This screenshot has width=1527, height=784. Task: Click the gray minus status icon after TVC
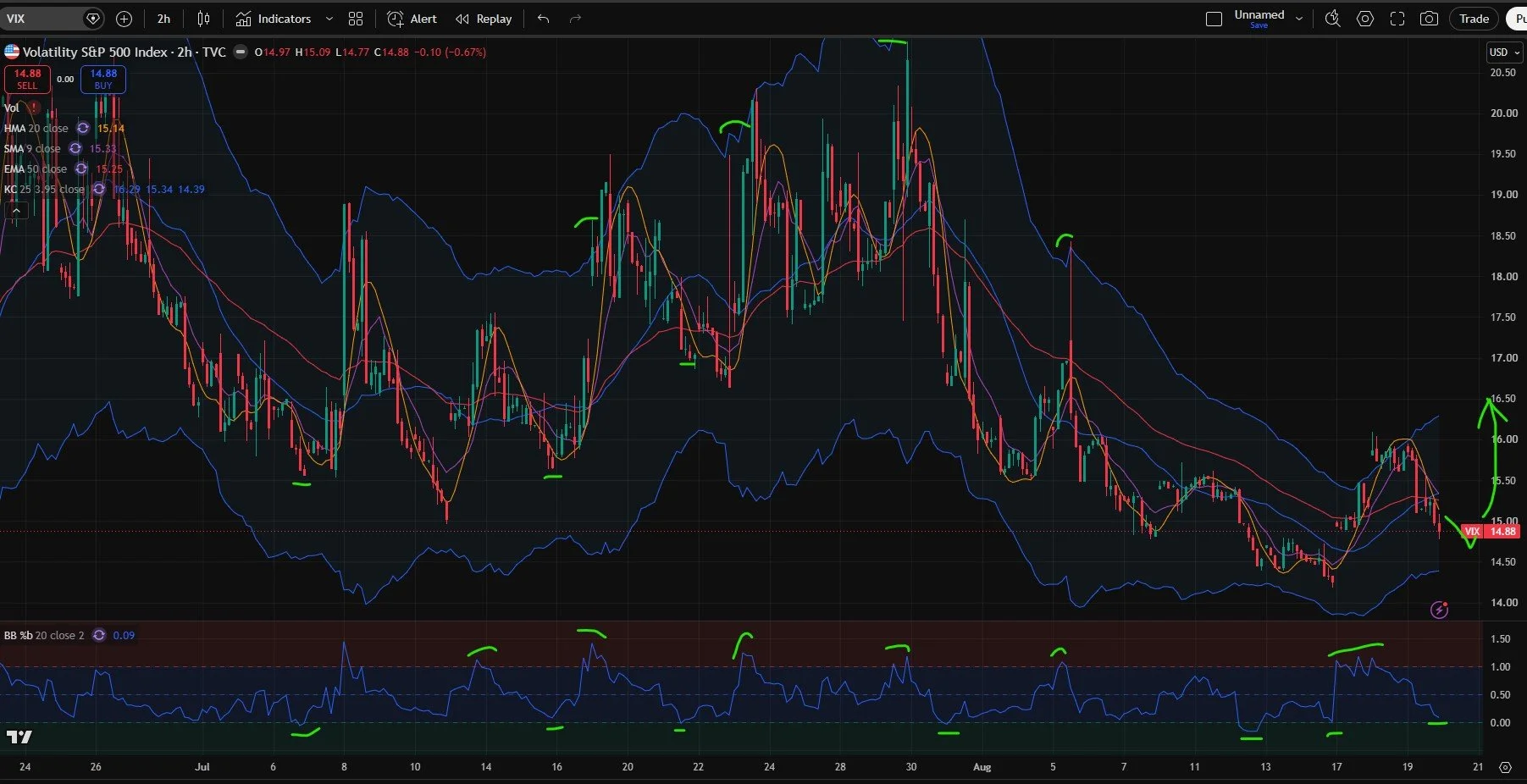241,52
